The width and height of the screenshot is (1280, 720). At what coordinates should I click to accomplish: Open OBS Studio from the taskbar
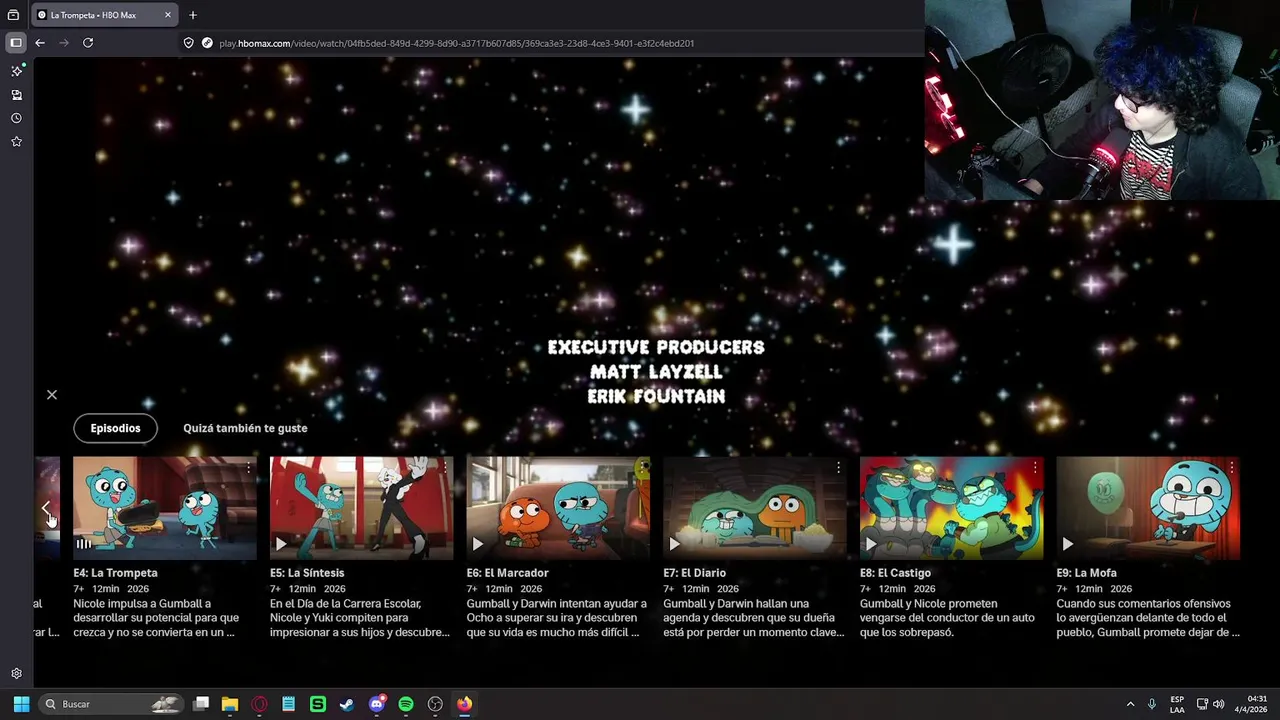point(435,704)
